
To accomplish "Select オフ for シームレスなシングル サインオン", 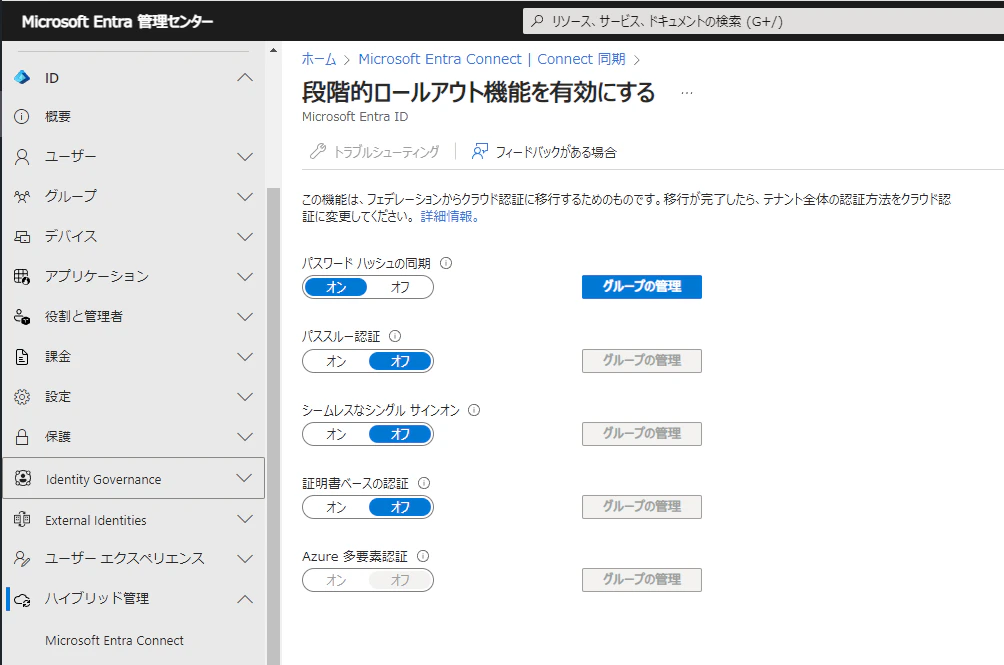I will click(x=400, y=434).
